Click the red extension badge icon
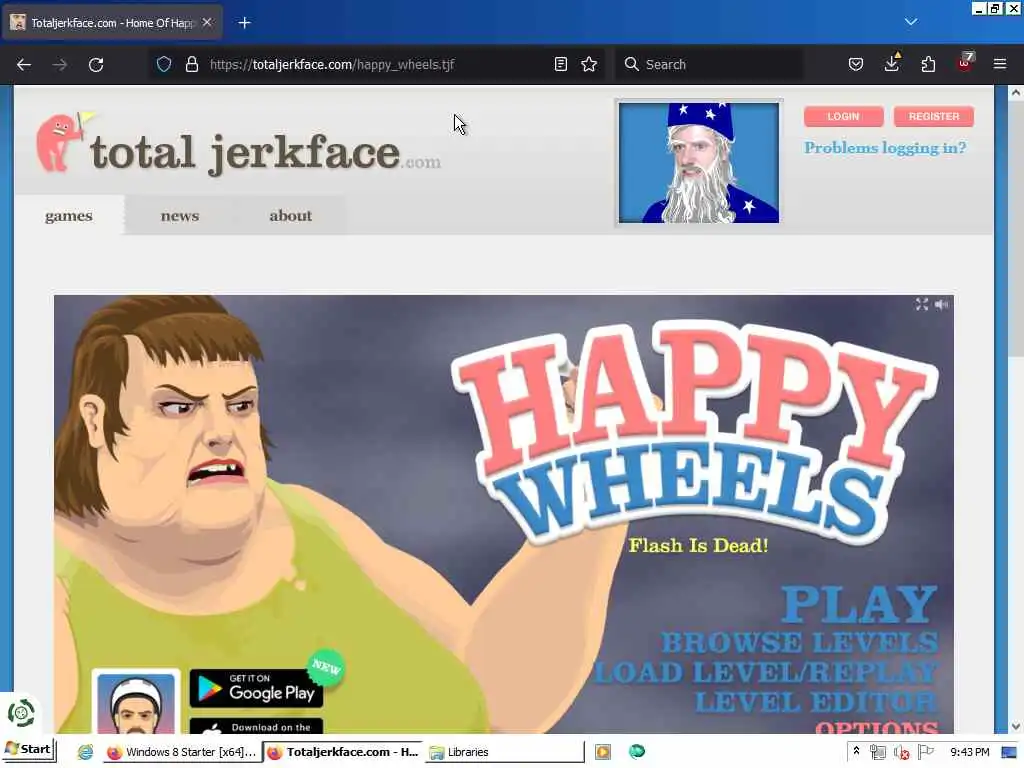The width and height of the screenshot is (1024, 768). (965, 63)
